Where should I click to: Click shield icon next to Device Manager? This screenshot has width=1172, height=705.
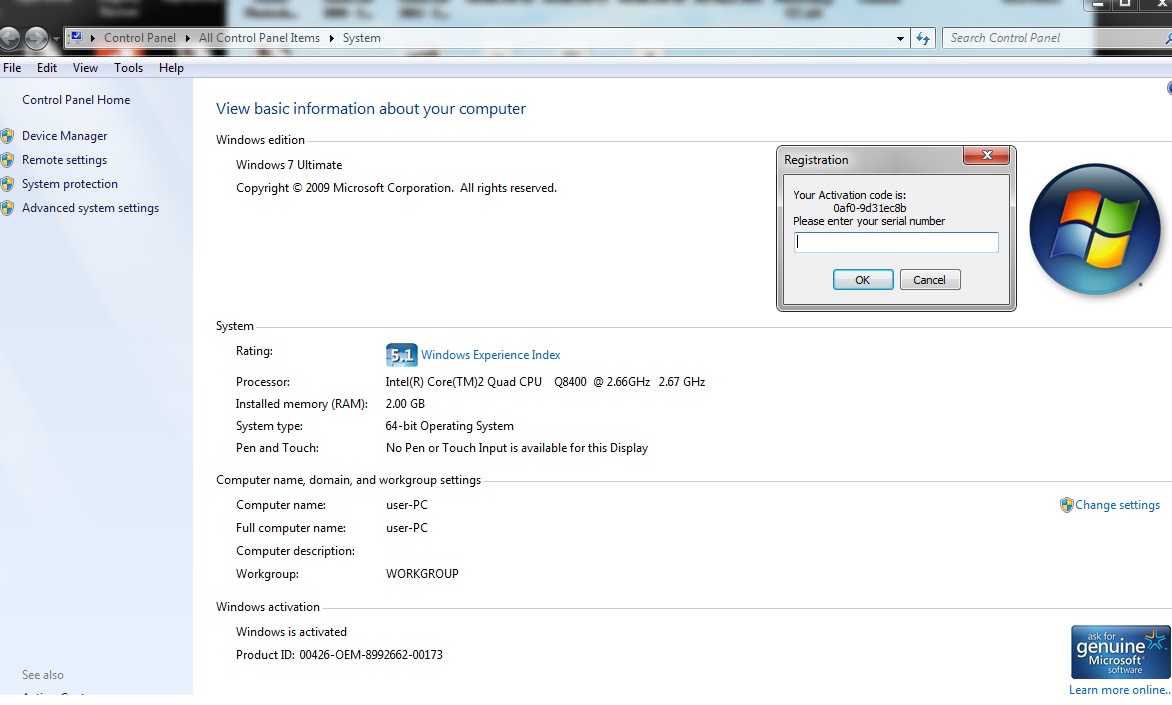coord(7,136)
